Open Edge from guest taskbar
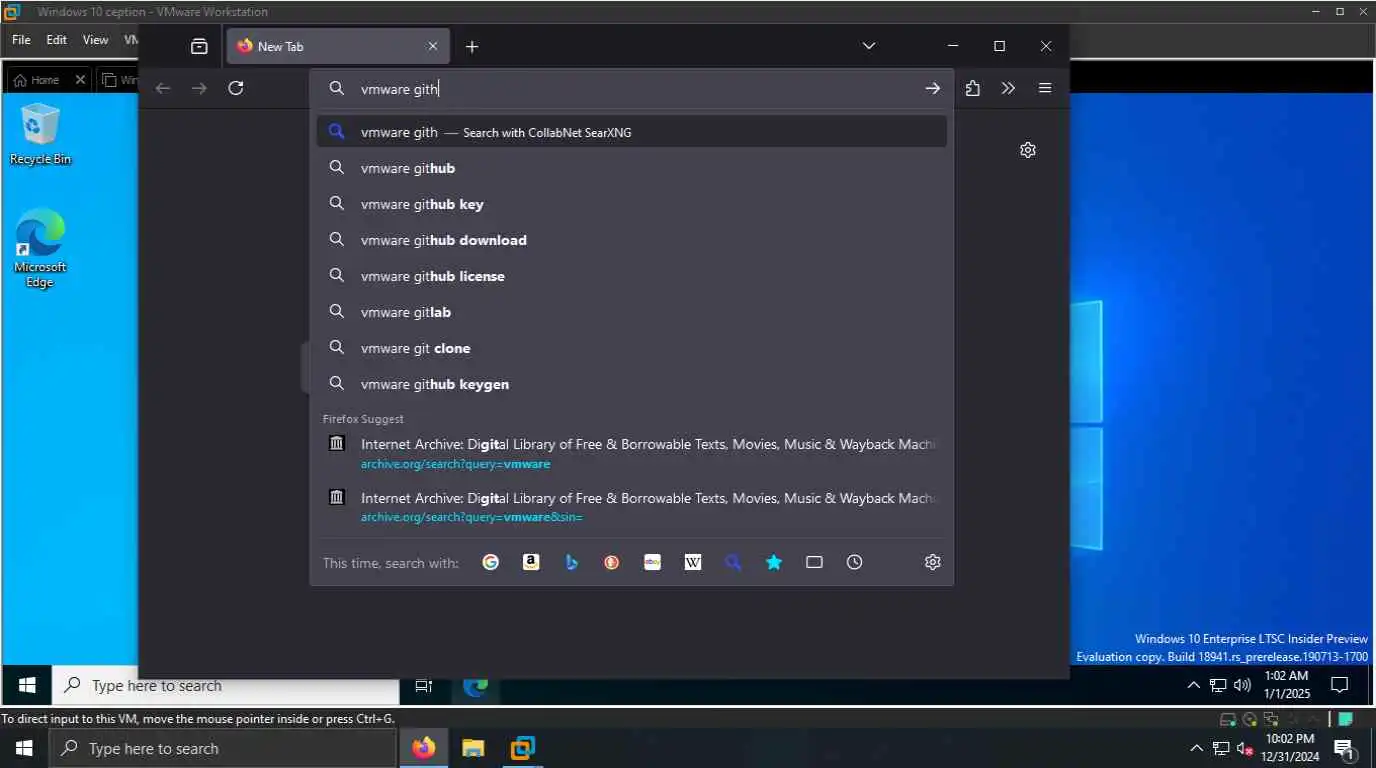 [x=476, y=685]
